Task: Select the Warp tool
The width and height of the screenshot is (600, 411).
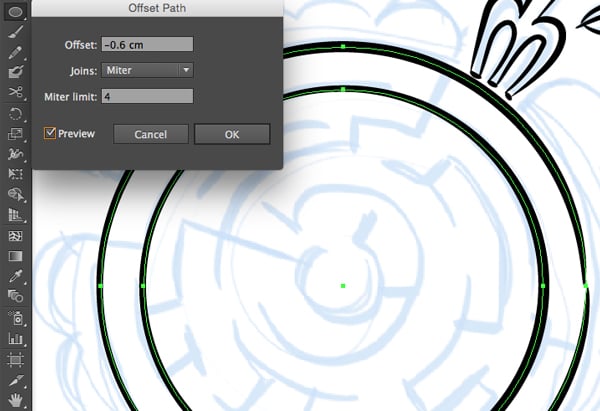Action: pos(15,154)
